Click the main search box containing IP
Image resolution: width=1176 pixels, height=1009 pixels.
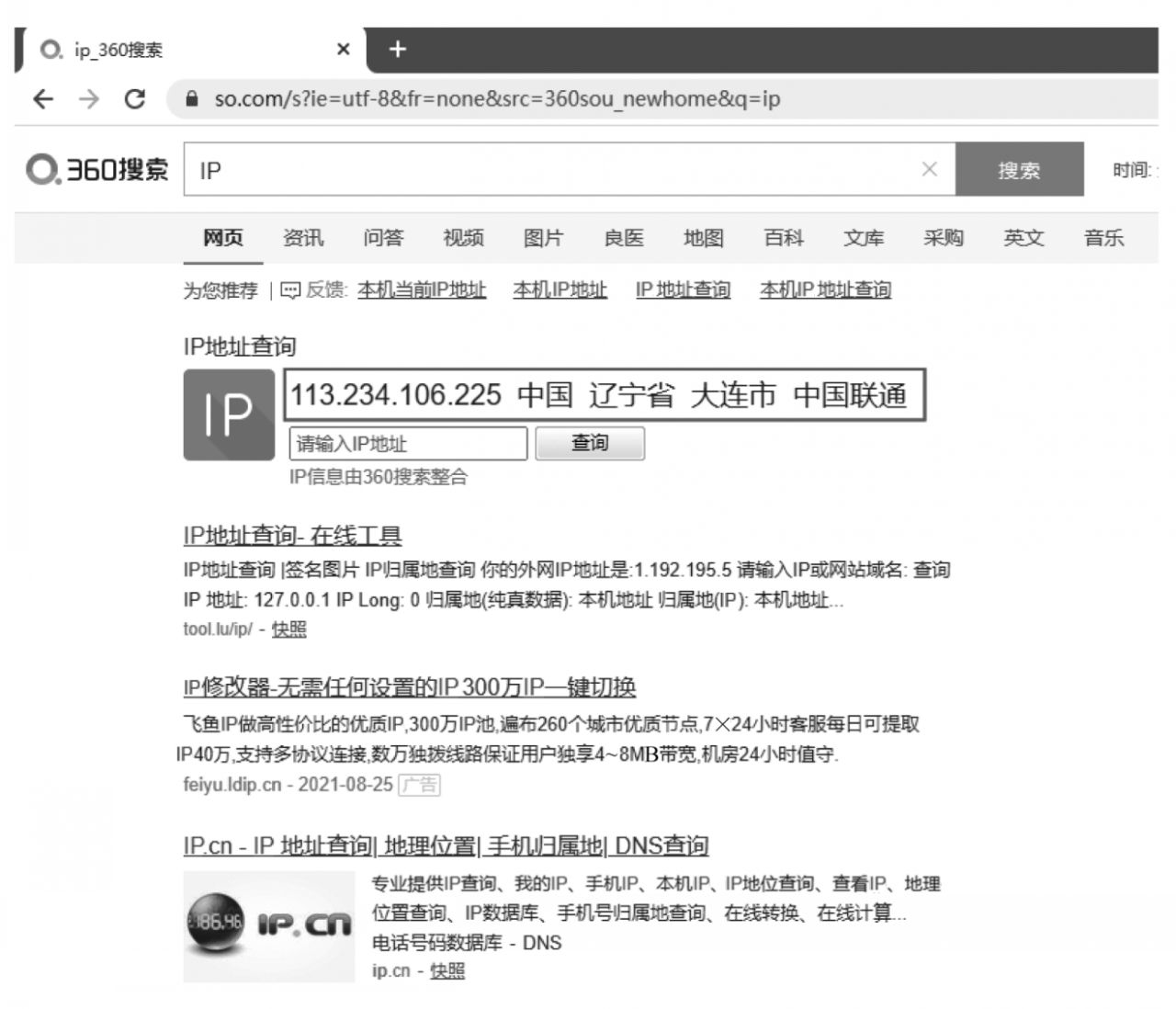click(570, 169)
